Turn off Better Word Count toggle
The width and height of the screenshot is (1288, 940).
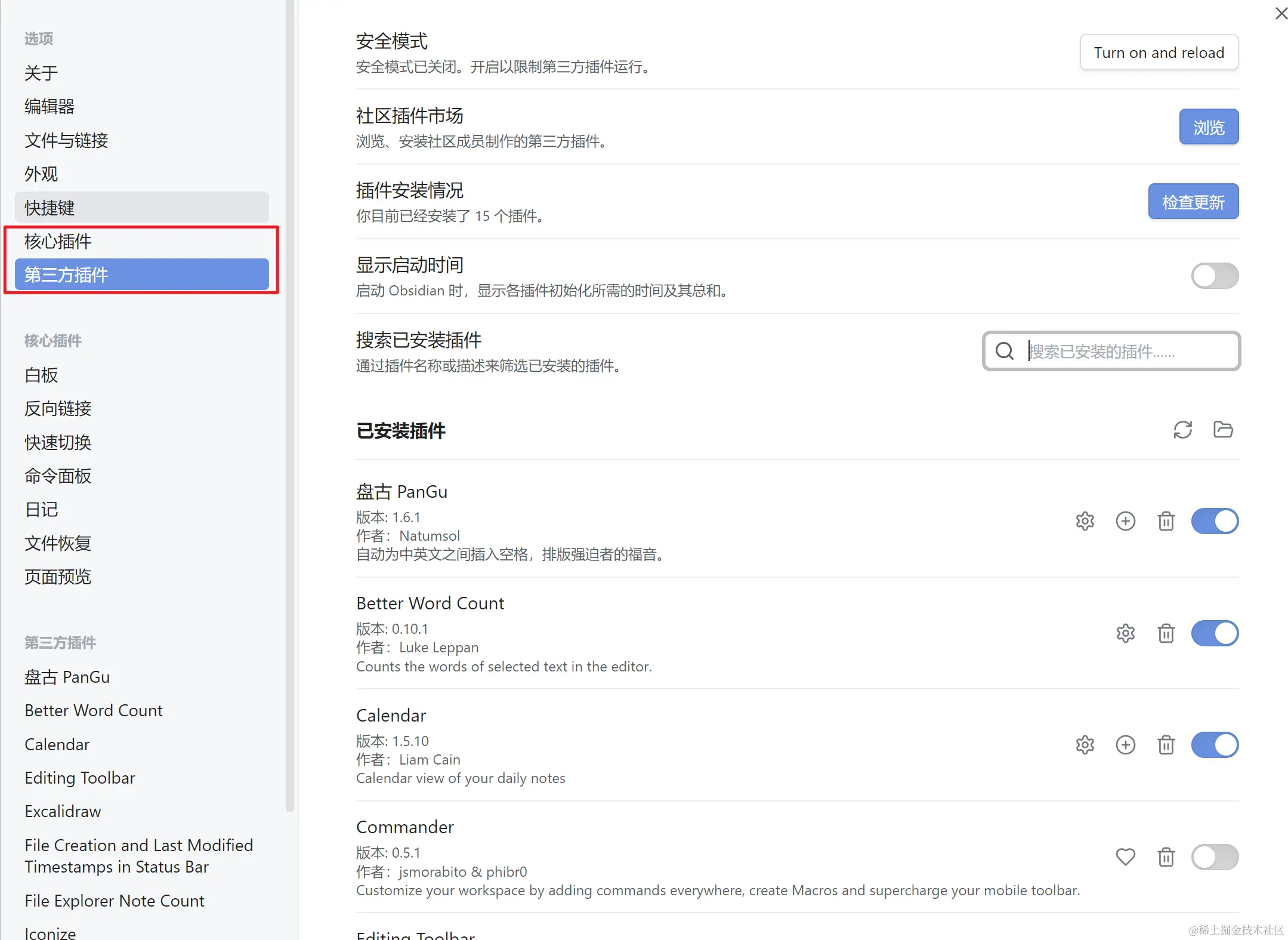pyautogui.click(x=1215, y=633)
